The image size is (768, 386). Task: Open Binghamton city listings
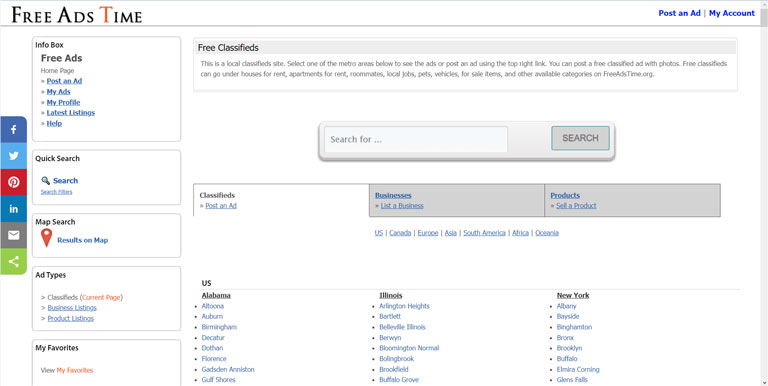(574, 327)
